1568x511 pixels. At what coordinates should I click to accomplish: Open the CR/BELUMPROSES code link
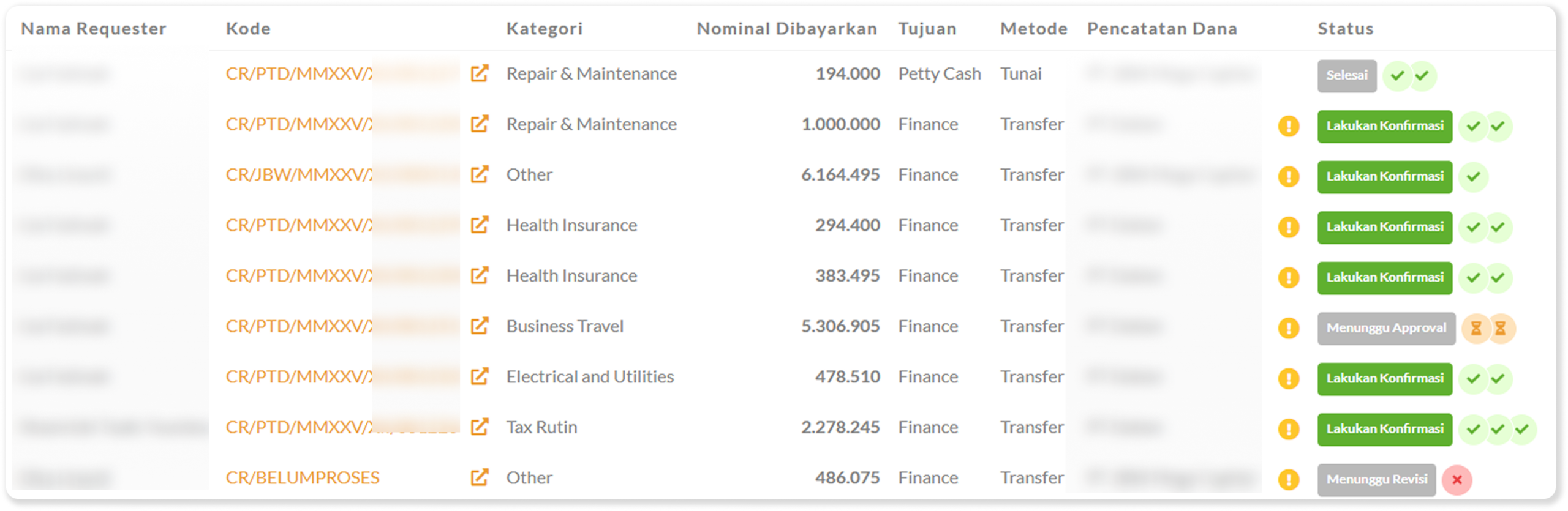(303, 477)
